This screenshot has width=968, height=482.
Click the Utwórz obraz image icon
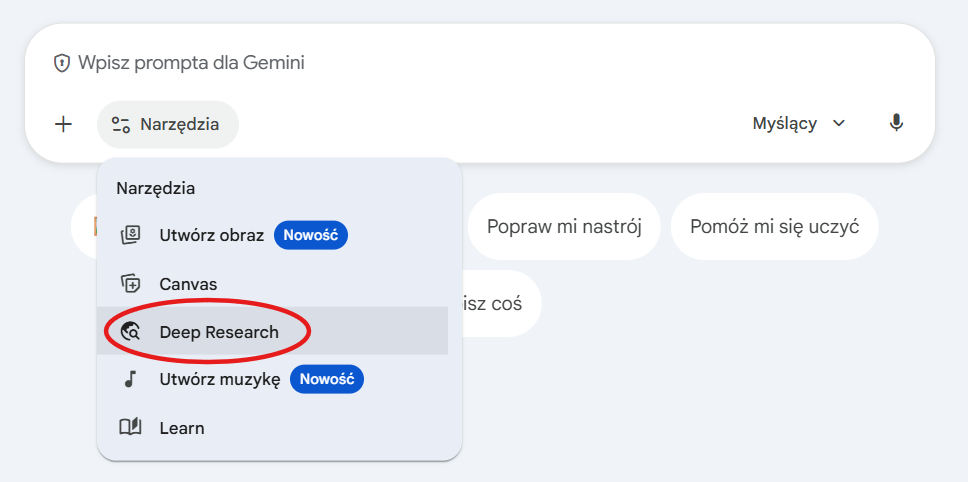point(130,235)
